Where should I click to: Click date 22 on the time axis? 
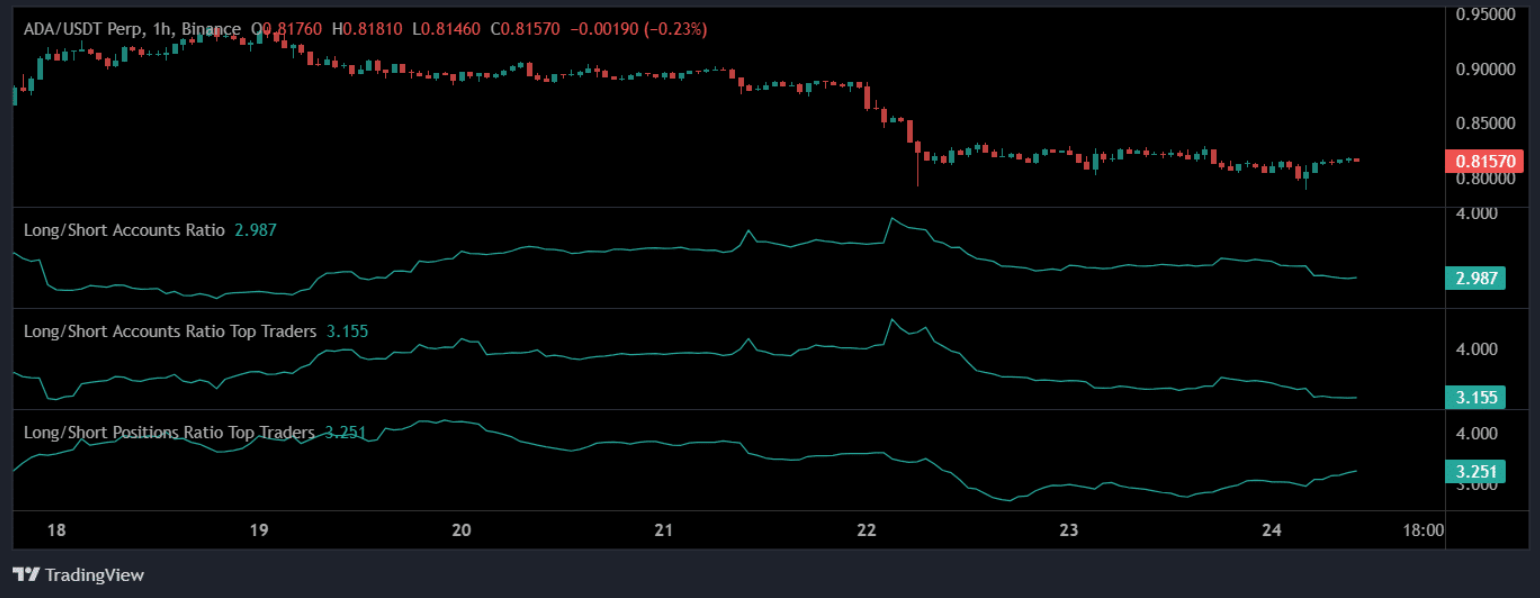pos(866,530)
